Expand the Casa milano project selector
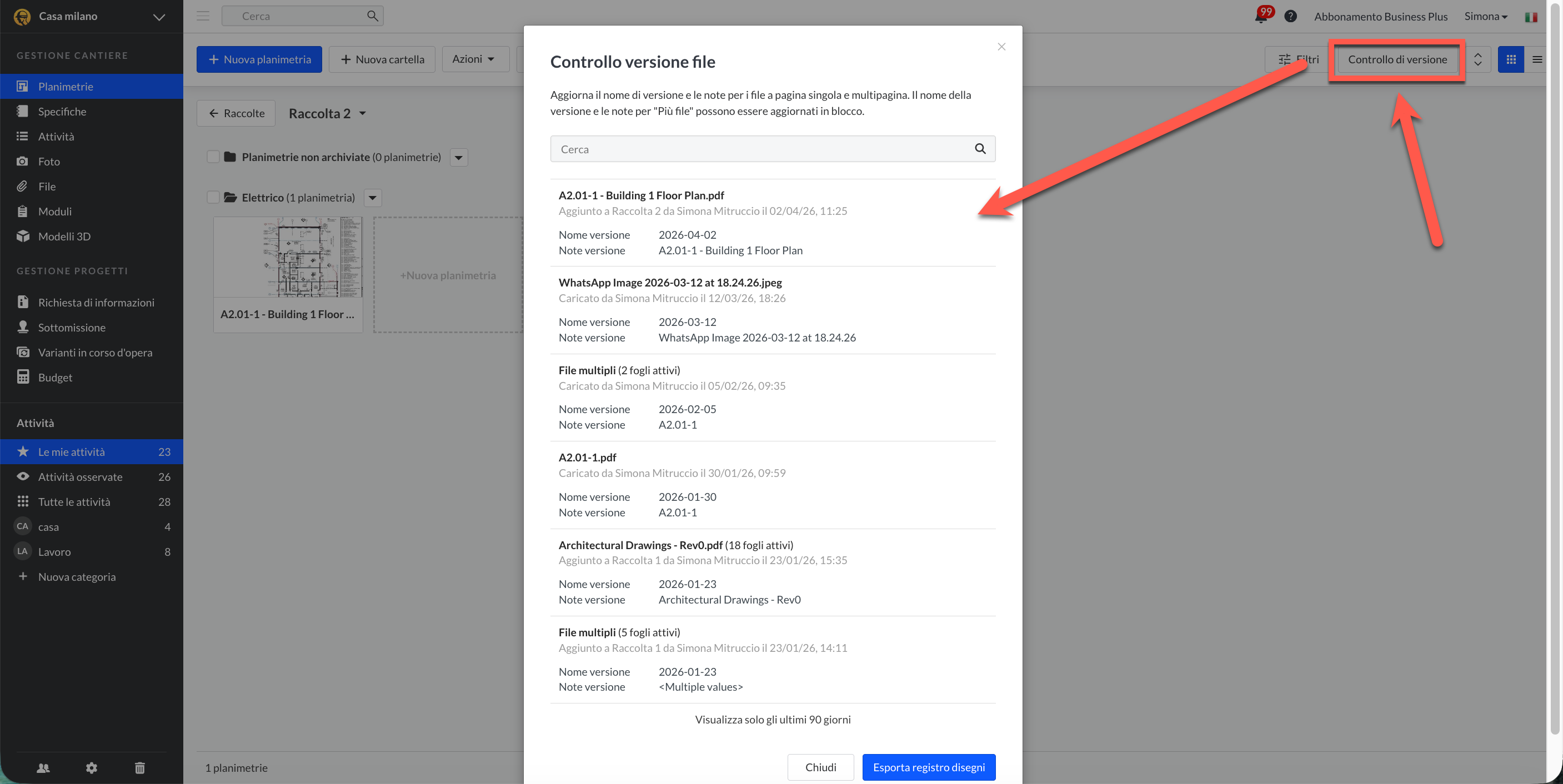The image size is (1563, 784). (x=159, y=17)
